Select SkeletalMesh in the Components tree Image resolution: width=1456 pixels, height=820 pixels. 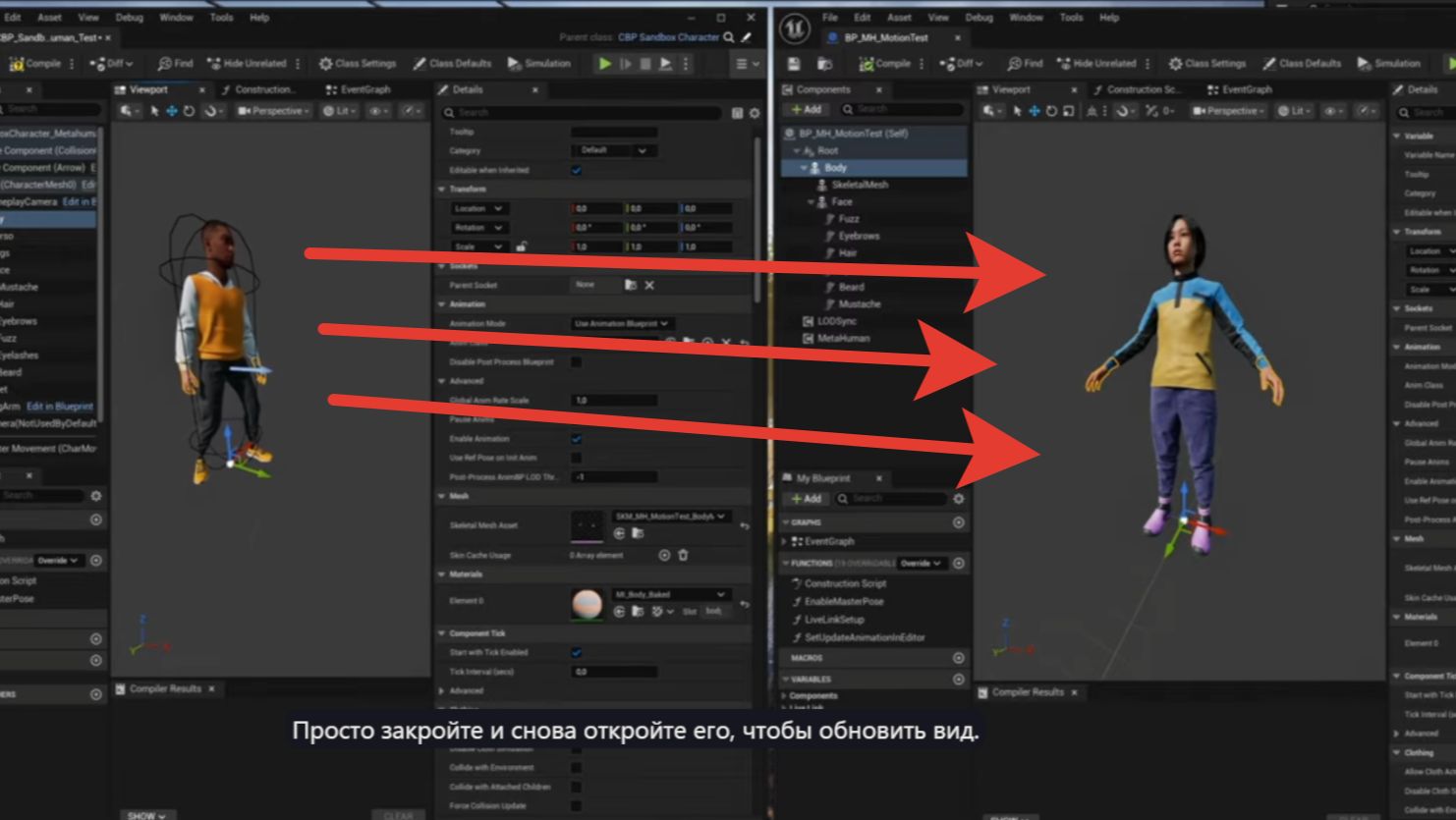click(860, 185)
